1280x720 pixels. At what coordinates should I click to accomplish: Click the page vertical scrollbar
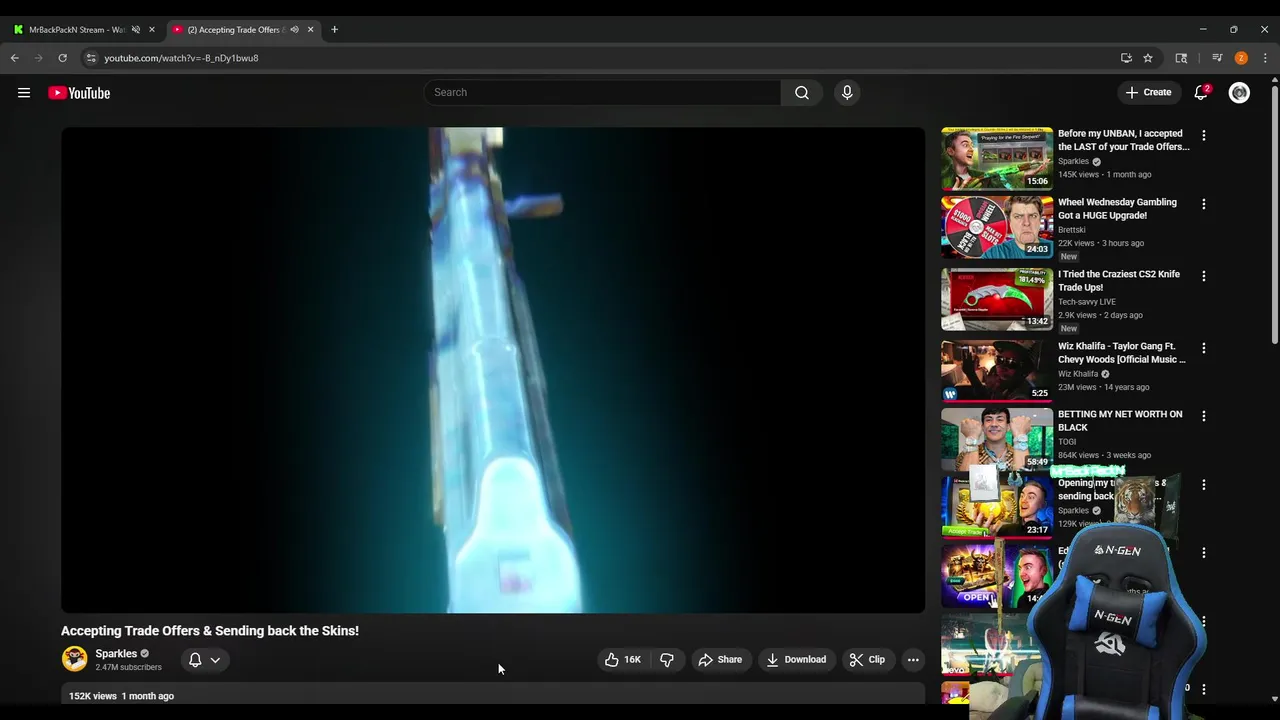tap(1274, 215)
